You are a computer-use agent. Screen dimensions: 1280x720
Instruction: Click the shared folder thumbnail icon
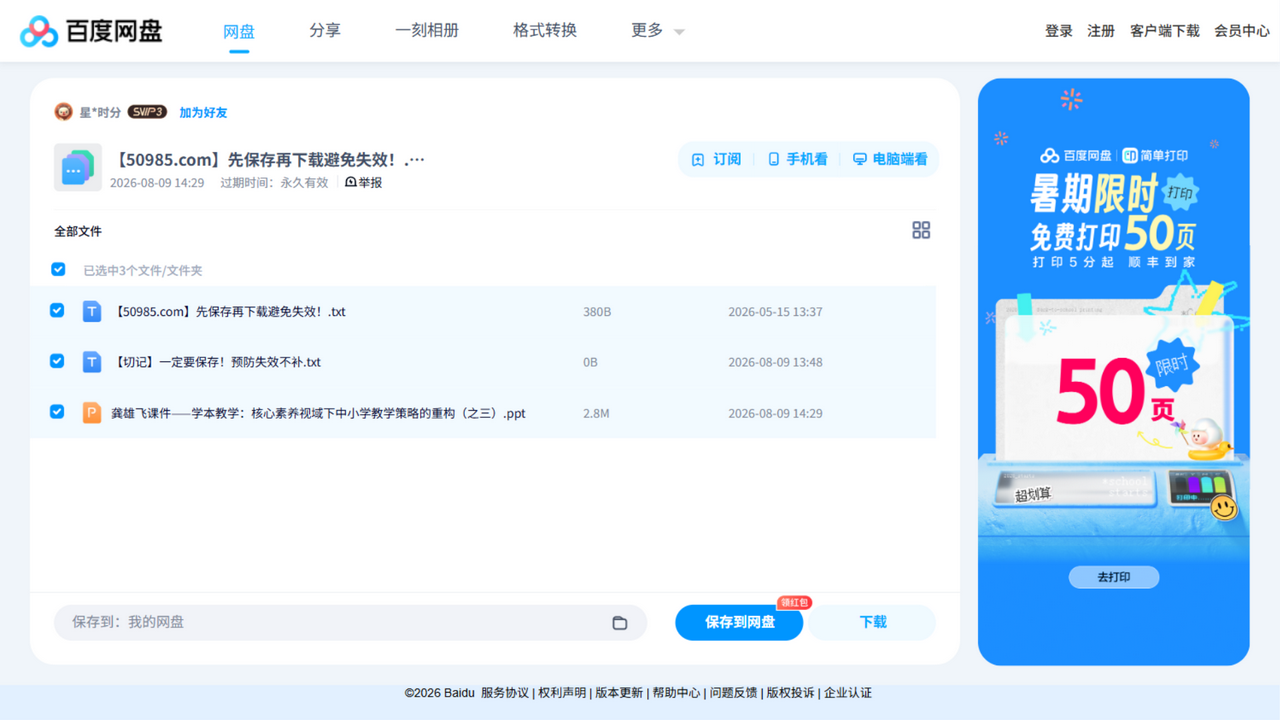point(77,167)
